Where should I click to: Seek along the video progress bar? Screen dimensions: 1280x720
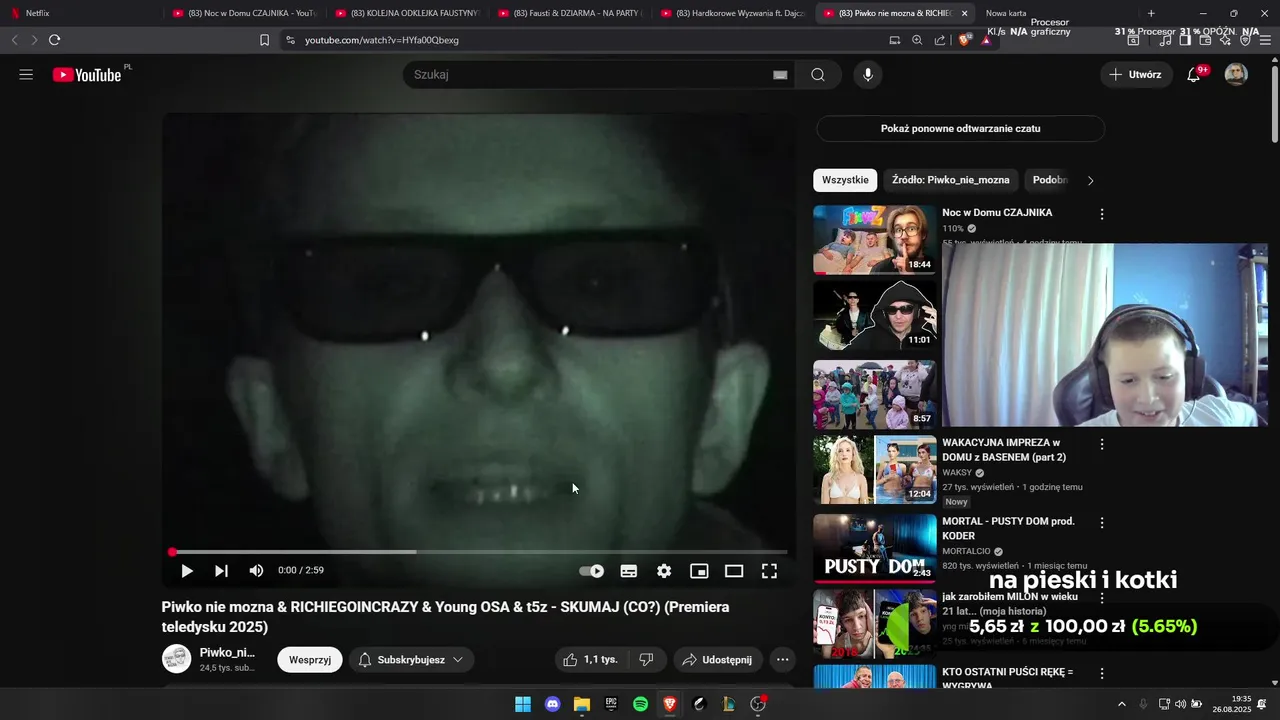(x=479, y=552)
